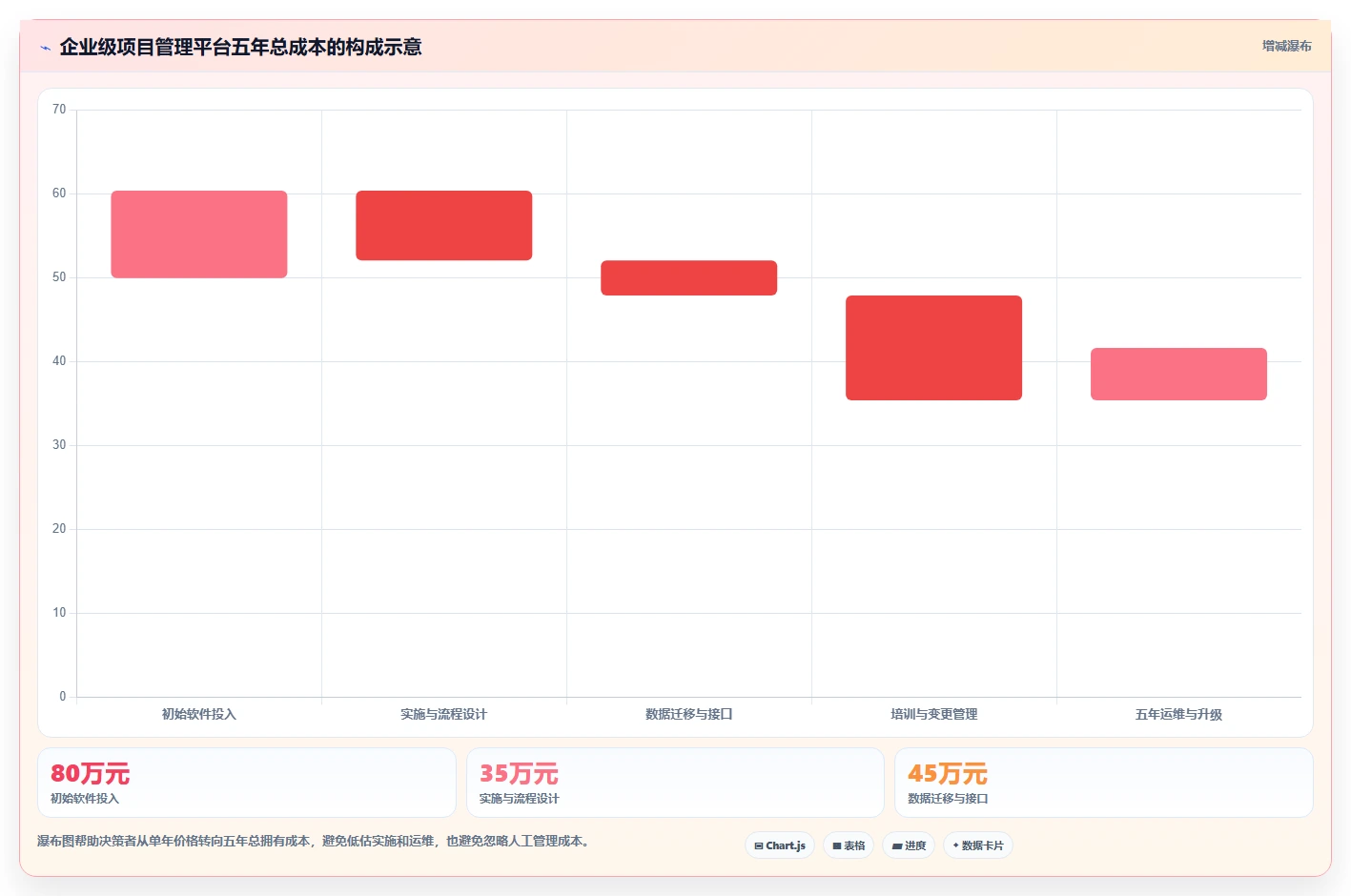Click the Chart.js tag pill
Viewport: 1351px width, 896px height.
tap(780, 845)
